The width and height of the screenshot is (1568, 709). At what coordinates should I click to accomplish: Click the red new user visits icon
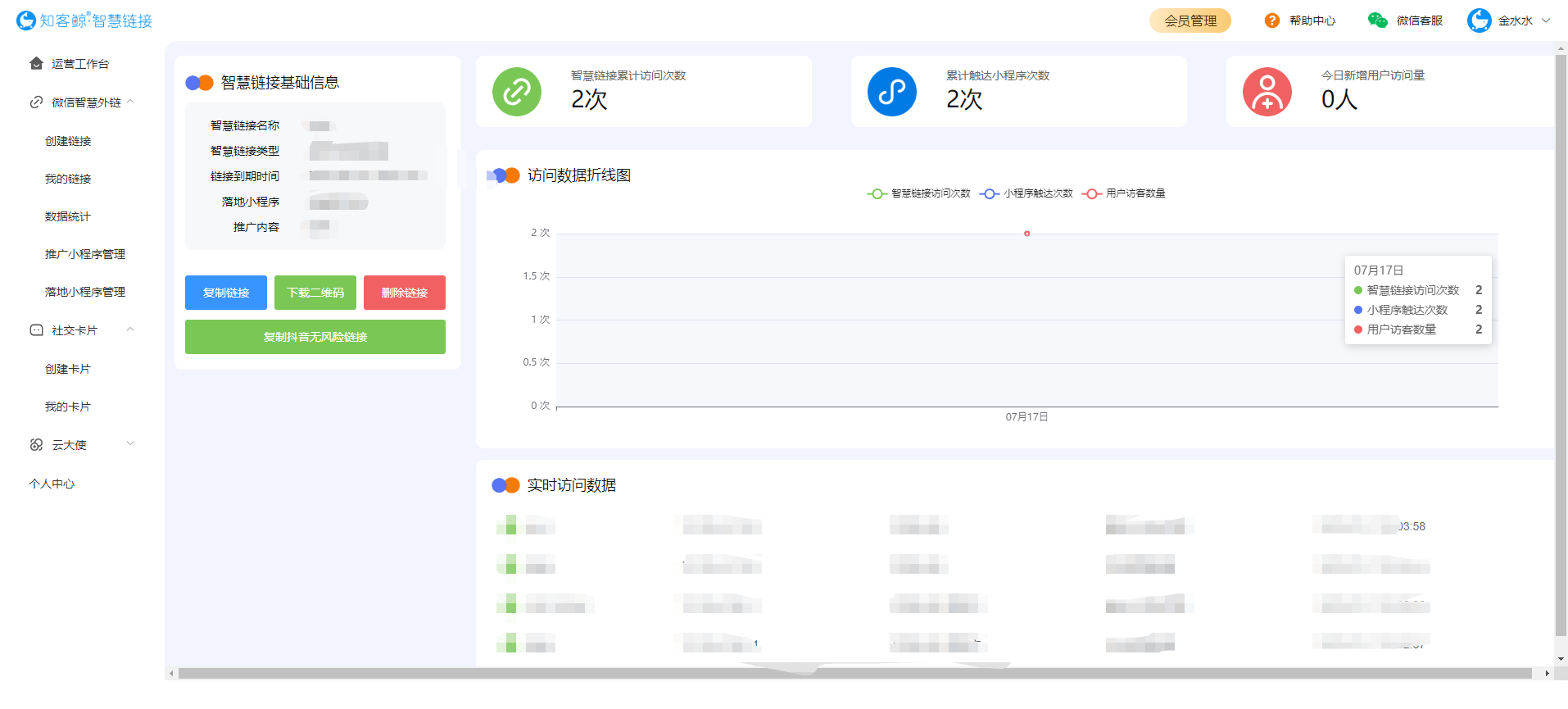[x=1267, y=92]
